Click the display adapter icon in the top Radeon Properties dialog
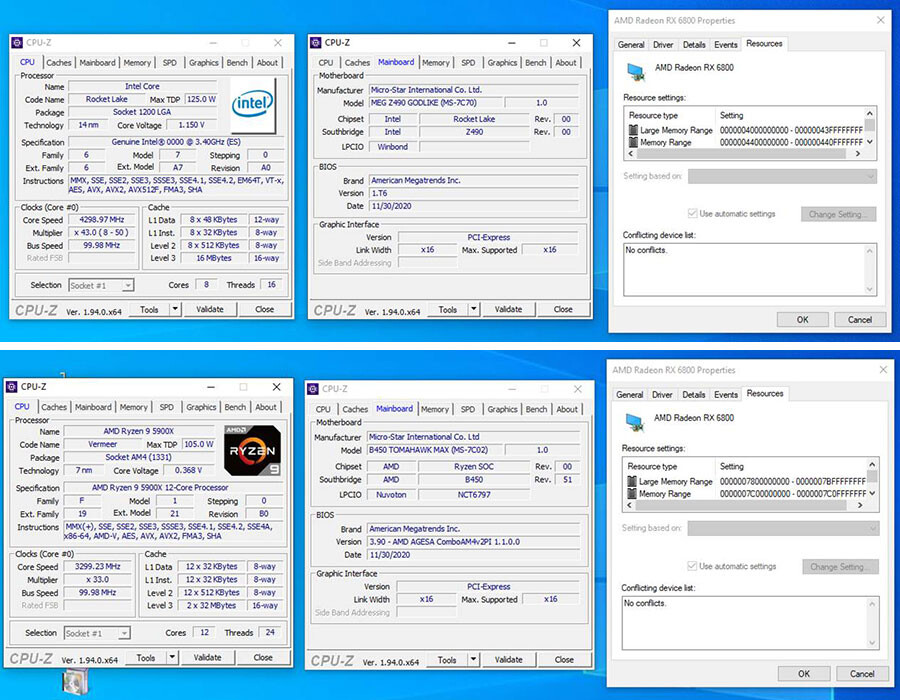The image size is (900, 700). 634,69
